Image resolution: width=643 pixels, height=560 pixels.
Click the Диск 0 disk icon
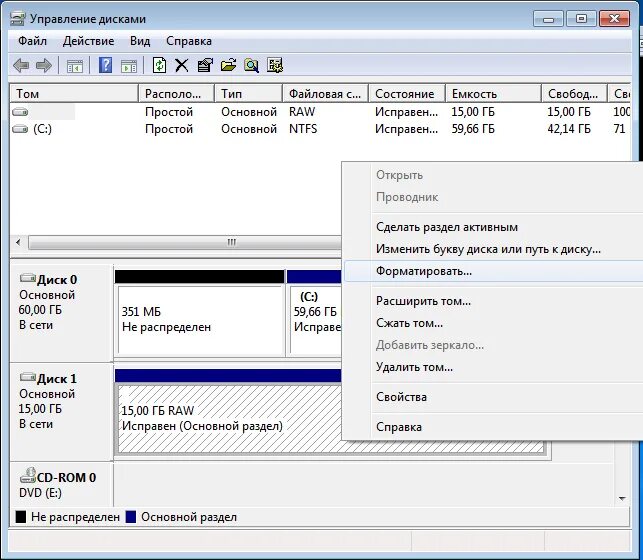click(28, 278)
